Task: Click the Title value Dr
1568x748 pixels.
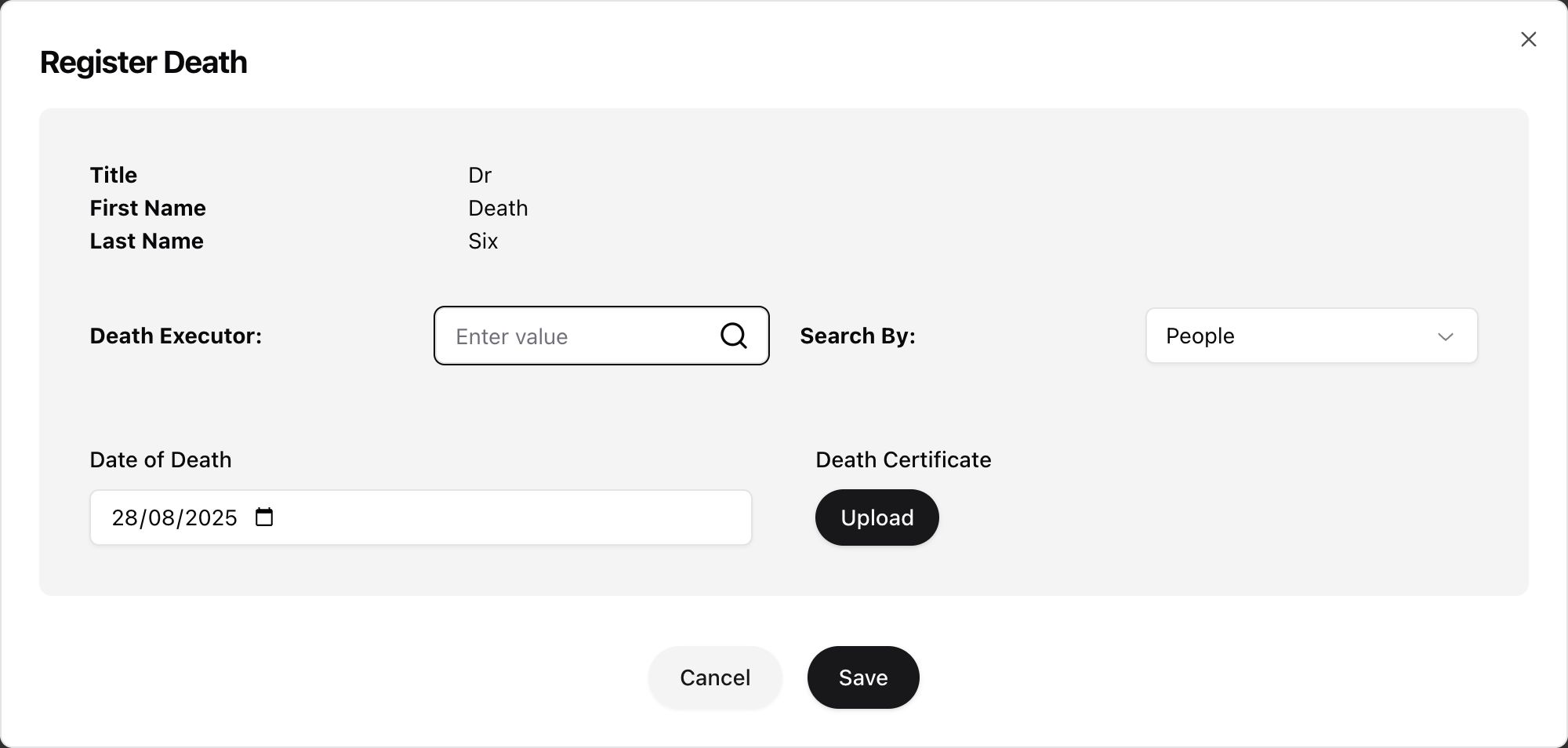Action: (x=480, y=175)
